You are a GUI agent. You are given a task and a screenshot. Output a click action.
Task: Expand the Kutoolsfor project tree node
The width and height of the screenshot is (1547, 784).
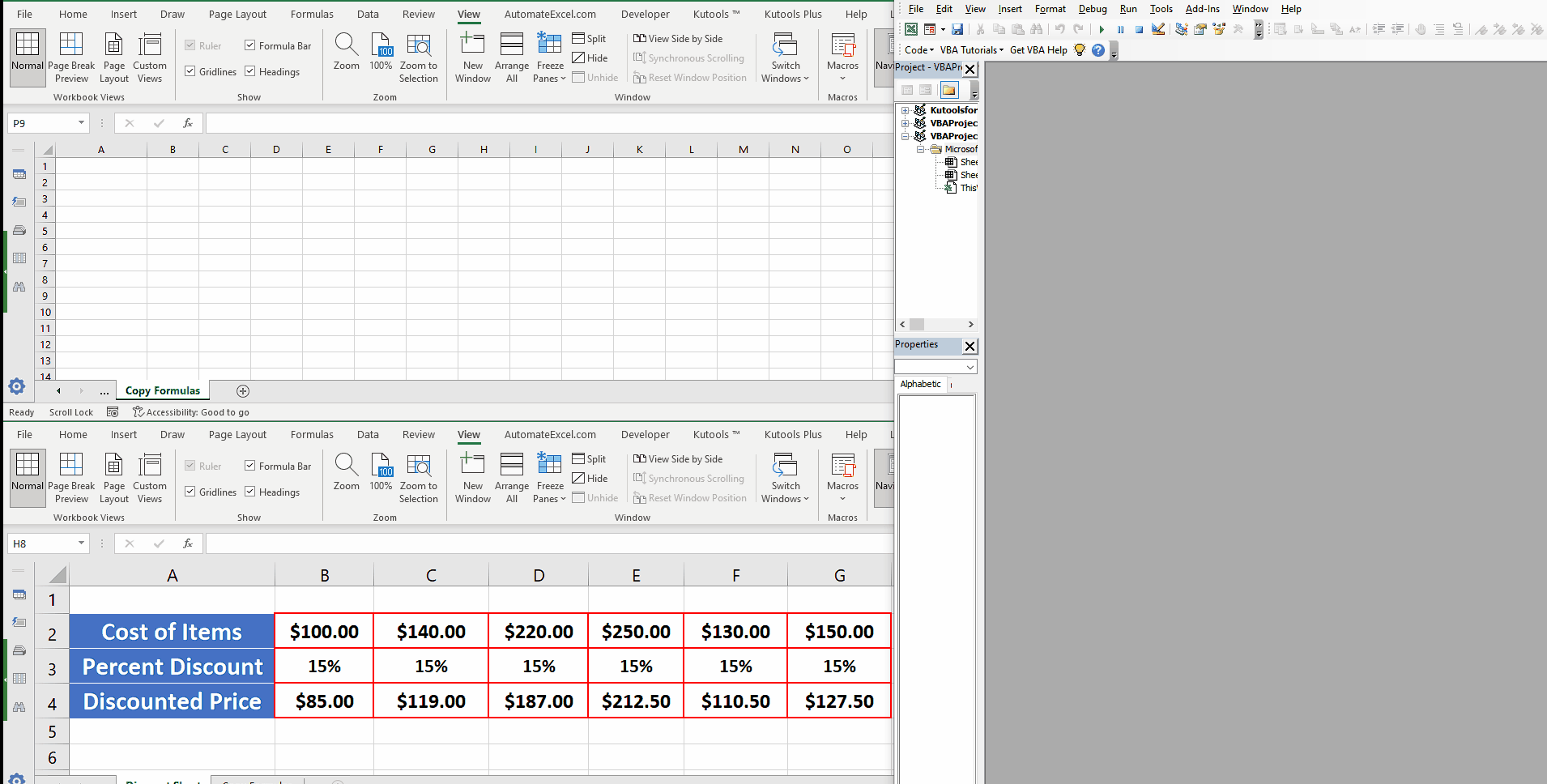coord(905,110)
